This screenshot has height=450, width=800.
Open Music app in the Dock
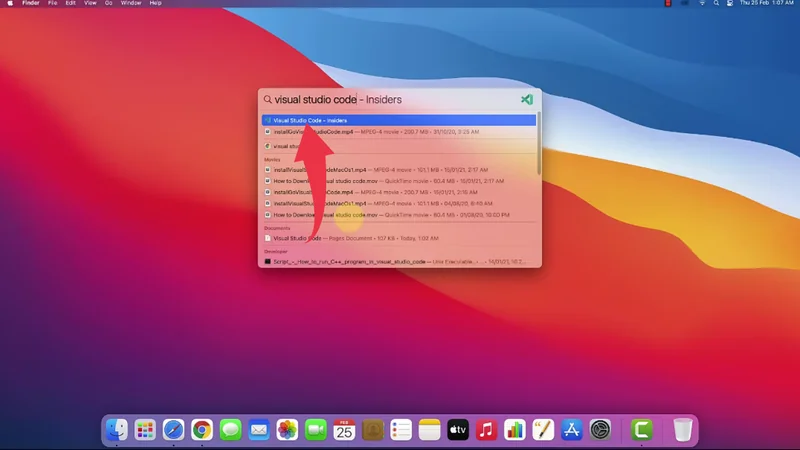(487, 430)
